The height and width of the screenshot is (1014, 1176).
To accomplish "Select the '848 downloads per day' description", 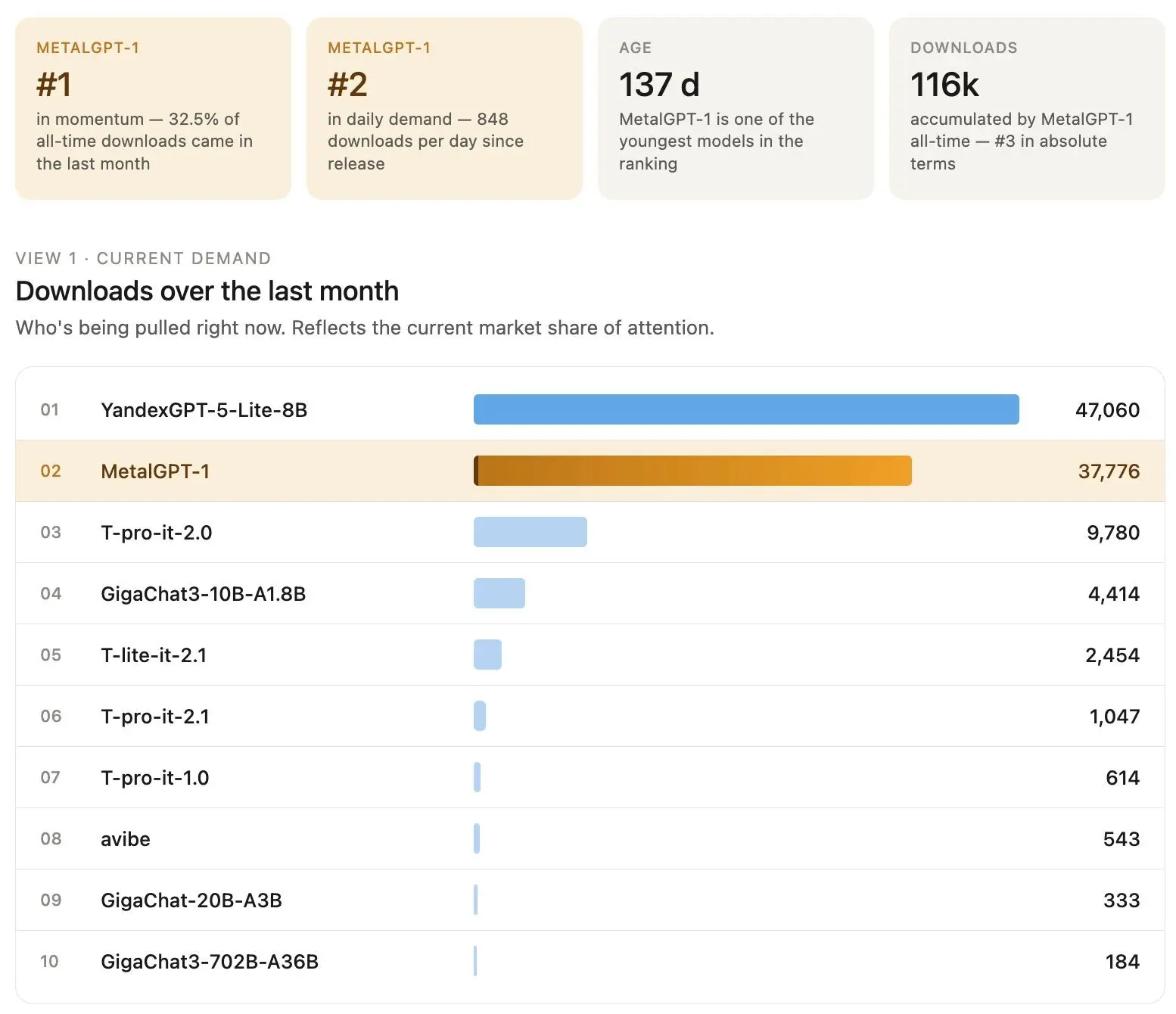I will (x=426, y=142).
